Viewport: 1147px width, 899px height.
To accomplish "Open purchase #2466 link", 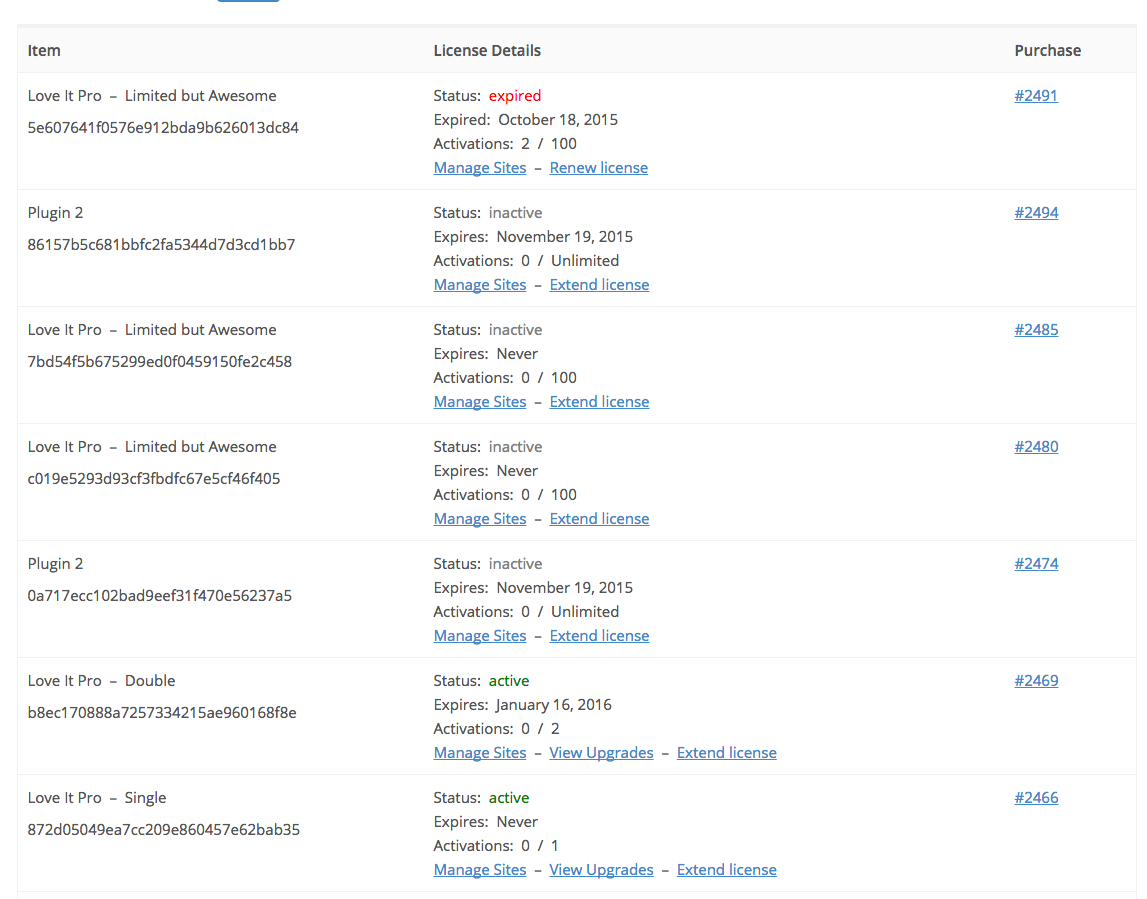I will (x=1036, y=798).
